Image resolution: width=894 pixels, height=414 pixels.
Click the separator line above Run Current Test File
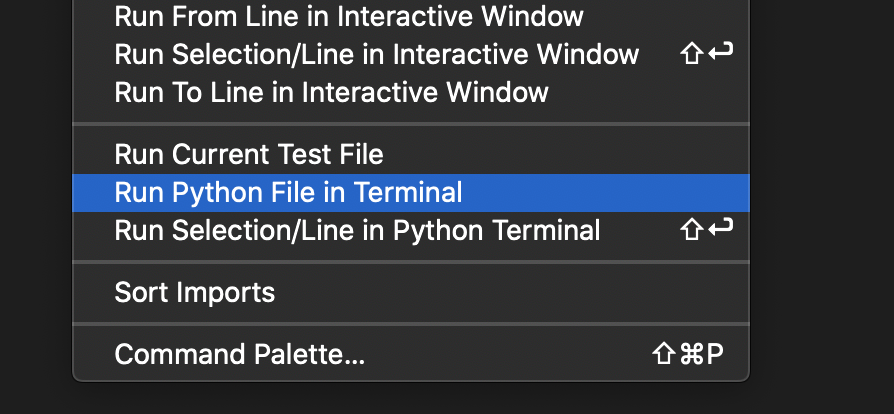coord(411,123)
